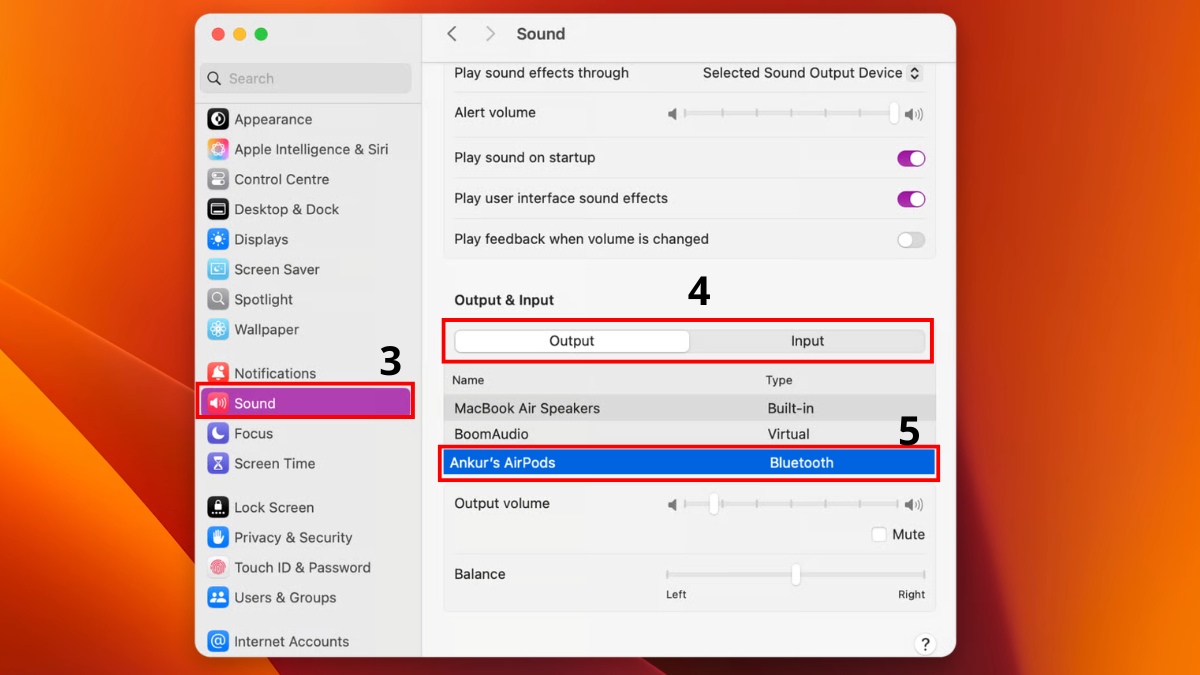The width and height of the screenshot is (1200, 675).
Task: Disable Play user interface sound effects
Action: point(911,199)
